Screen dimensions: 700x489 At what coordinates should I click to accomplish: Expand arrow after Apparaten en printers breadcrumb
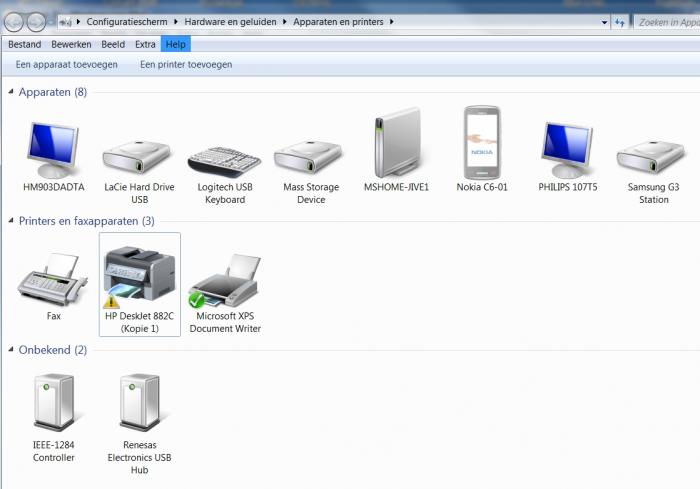(x=392, y=21)
